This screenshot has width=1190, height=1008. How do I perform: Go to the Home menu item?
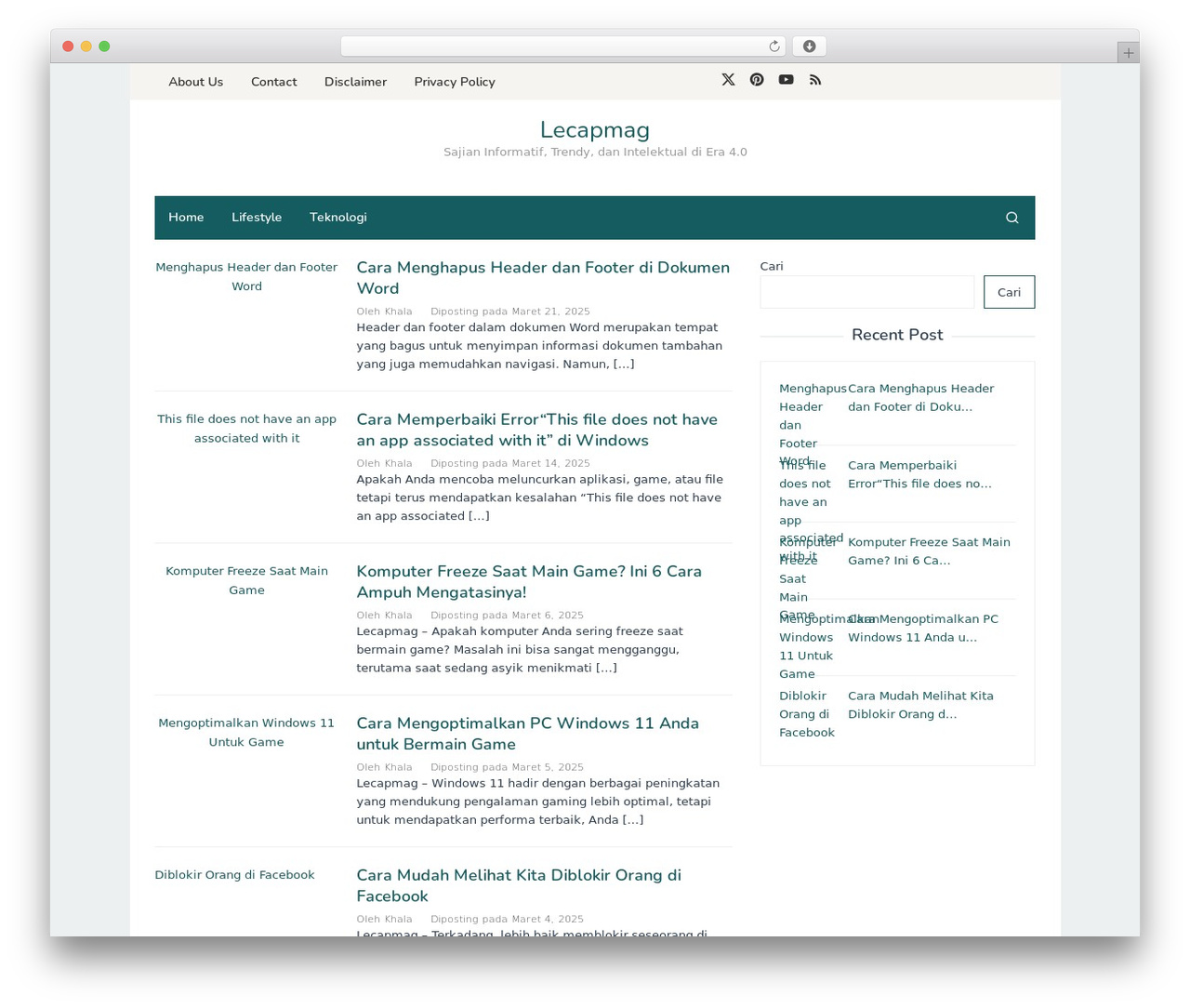(186, 218)
